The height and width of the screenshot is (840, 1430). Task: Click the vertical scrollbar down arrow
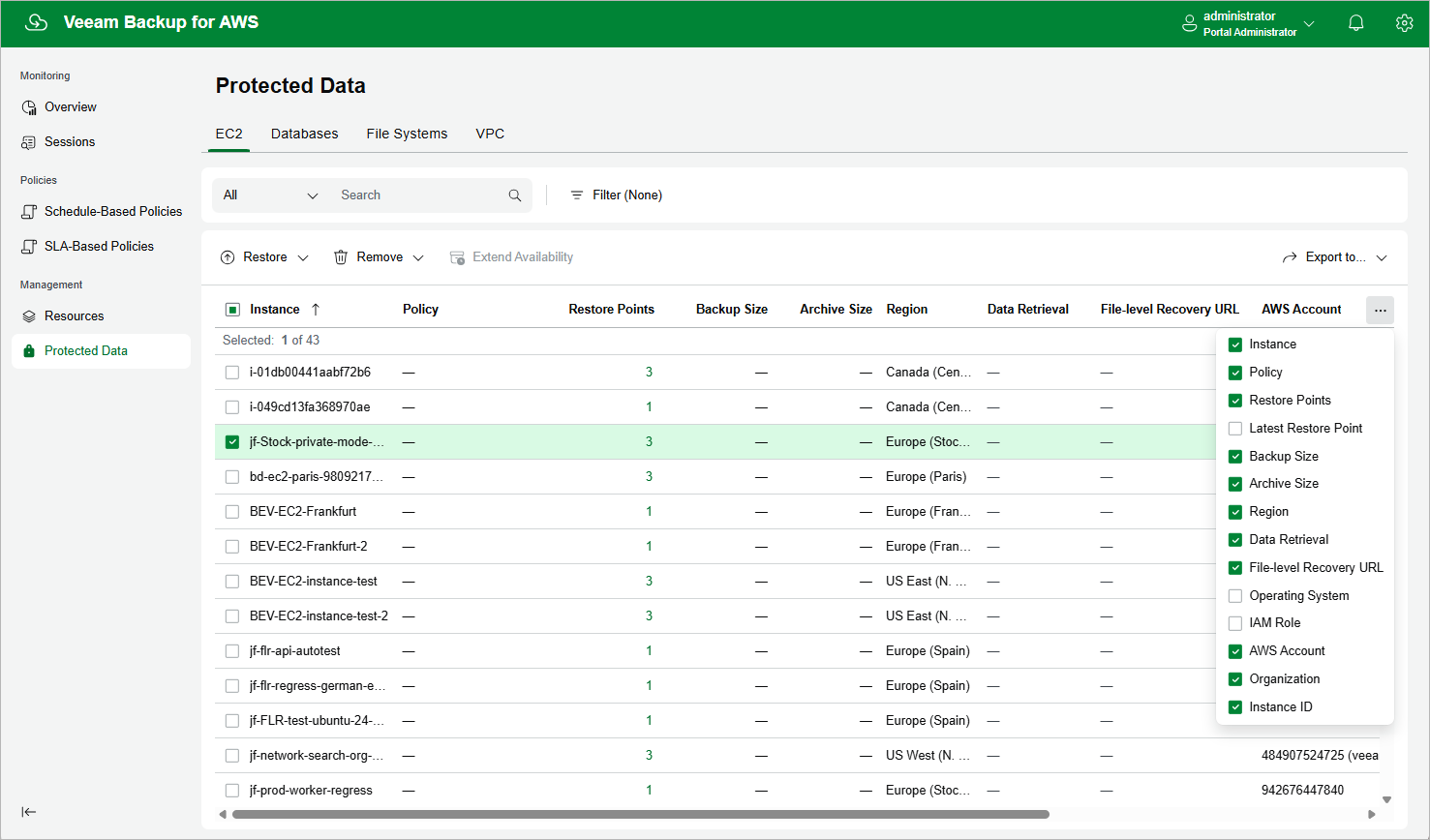coord(1386,800)
